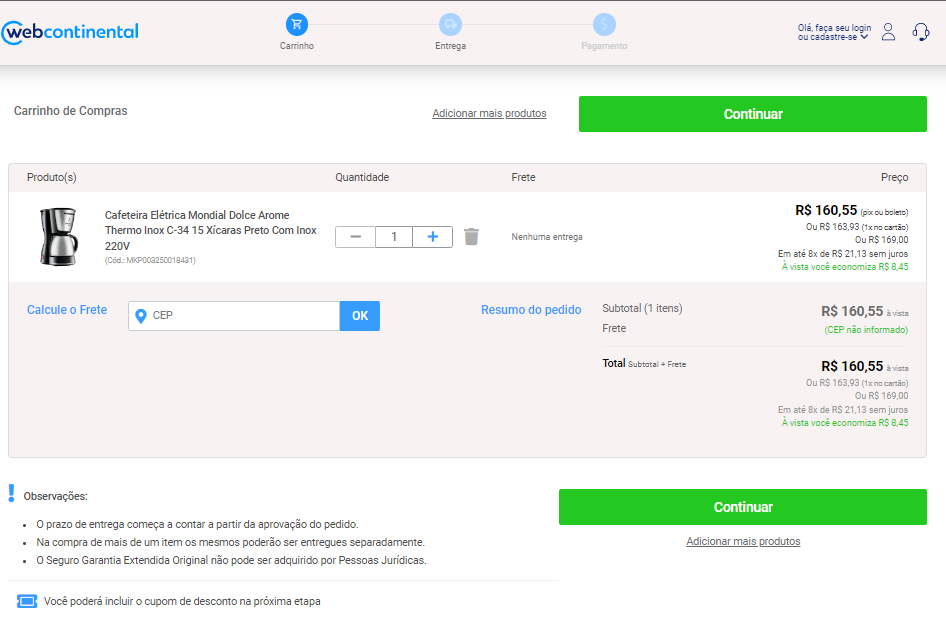The width and height of the screenshot is (946, 629).
Task: Click the Subtotal (1 itens) label
Action: point(642,308)
